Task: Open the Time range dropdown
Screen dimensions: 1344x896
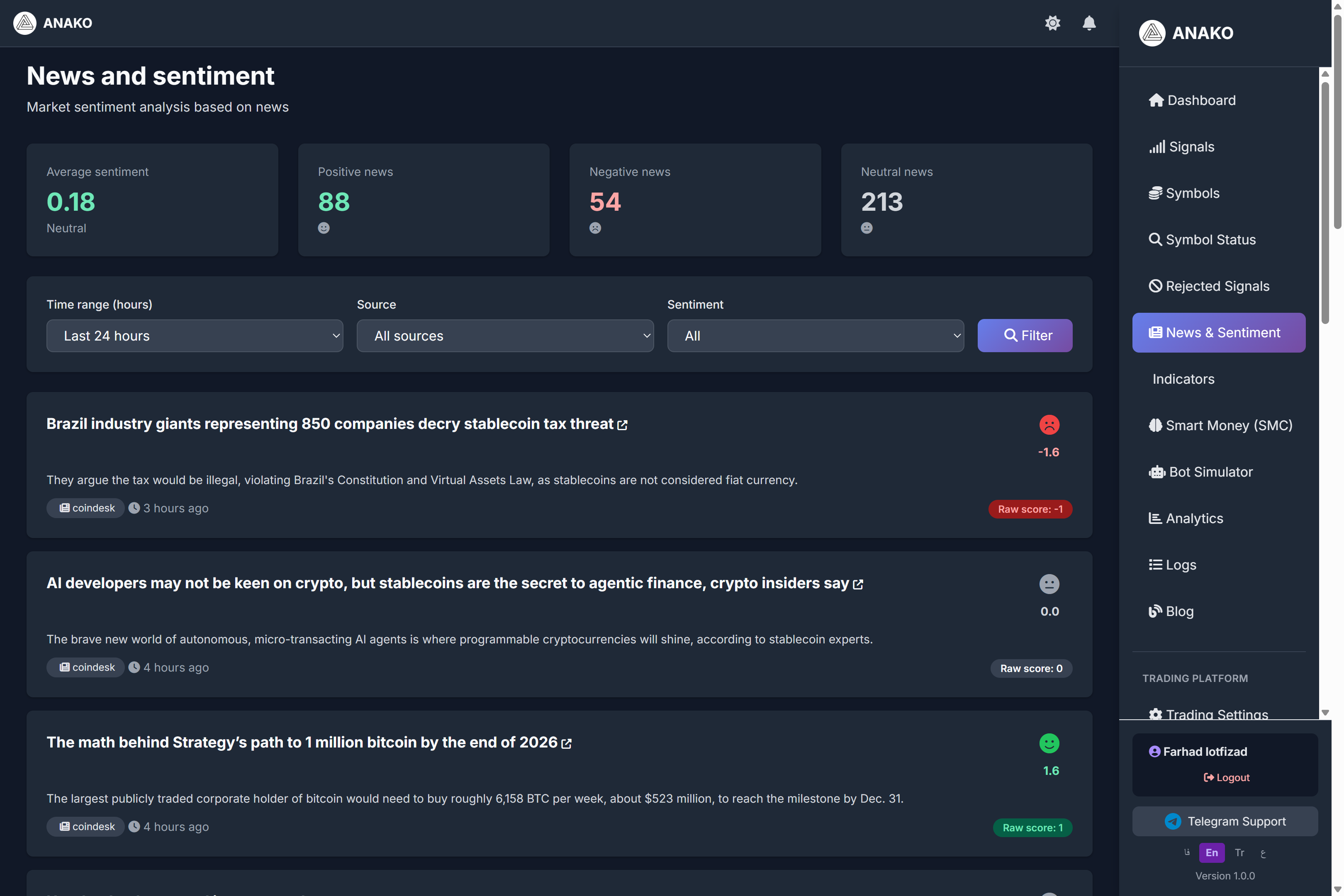Action: pos(194,336)
